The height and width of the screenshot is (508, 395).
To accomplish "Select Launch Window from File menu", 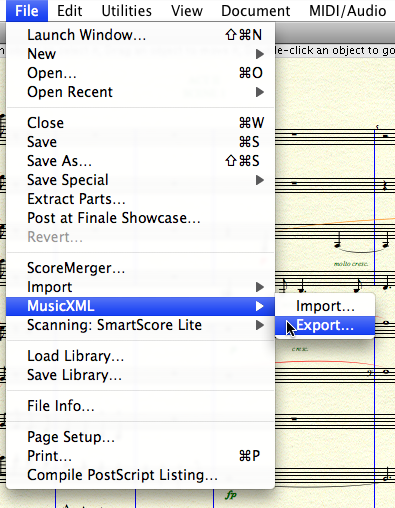I will pos(140,35).
